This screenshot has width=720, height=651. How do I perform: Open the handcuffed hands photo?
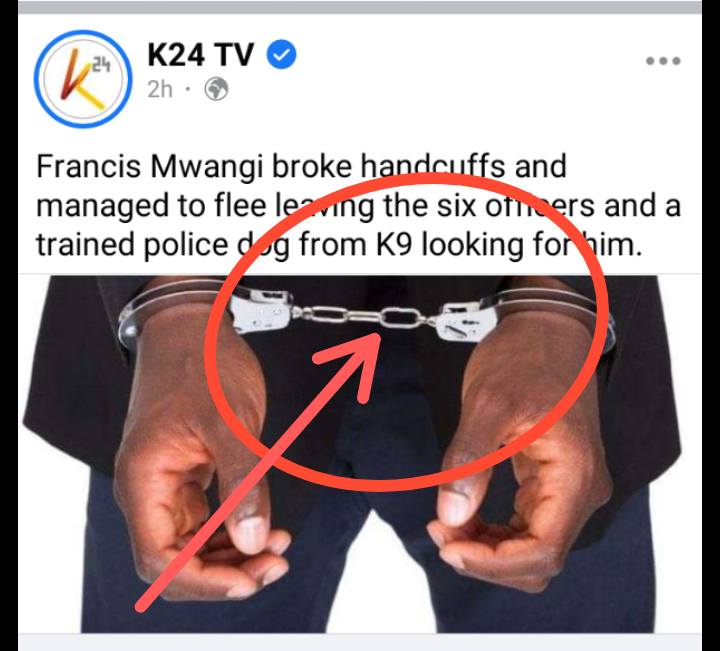[360, 454]
